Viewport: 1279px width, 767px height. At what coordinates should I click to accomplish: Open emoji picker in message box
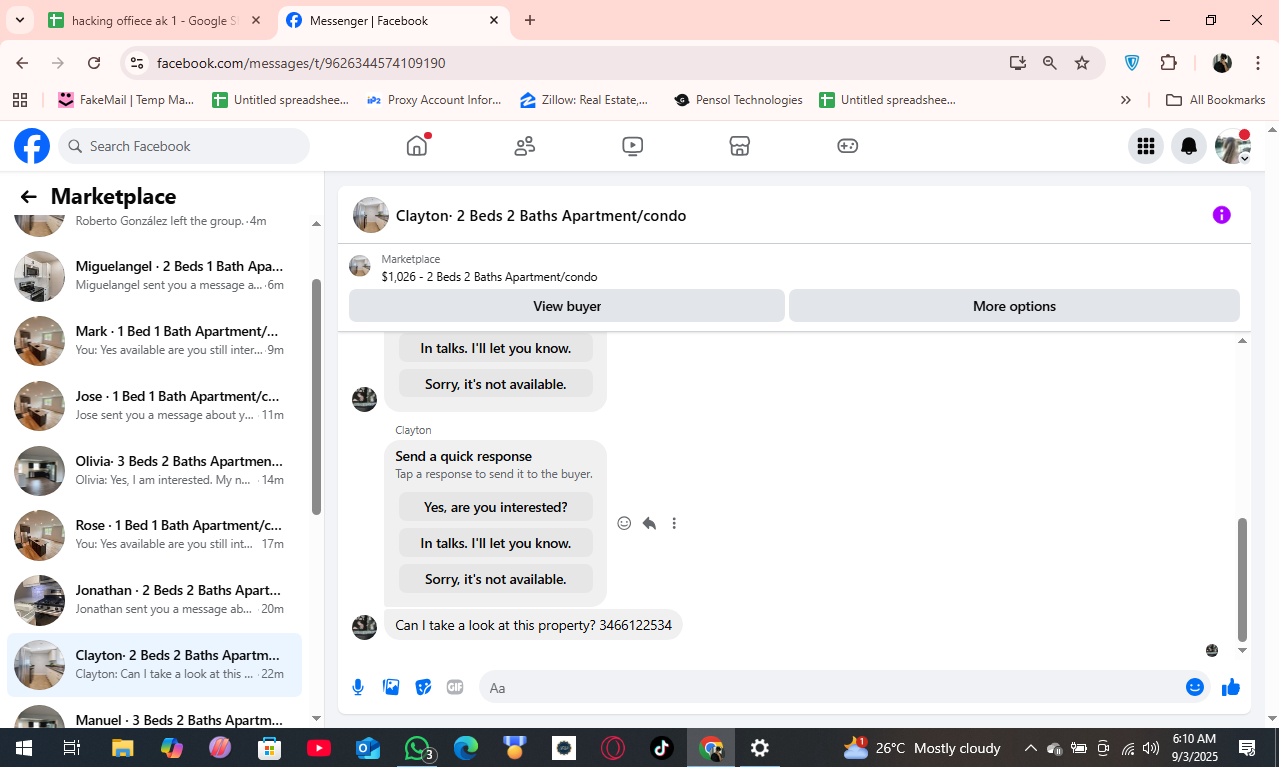point(1194,687)
